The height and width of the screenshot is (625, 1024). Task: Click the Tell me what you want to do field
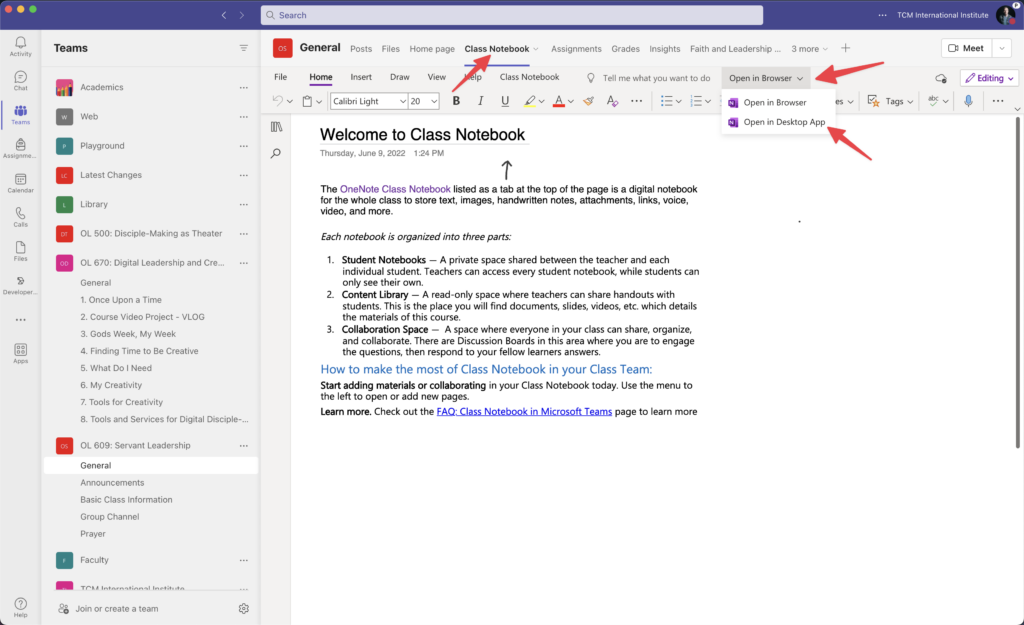tap(656, 78)
